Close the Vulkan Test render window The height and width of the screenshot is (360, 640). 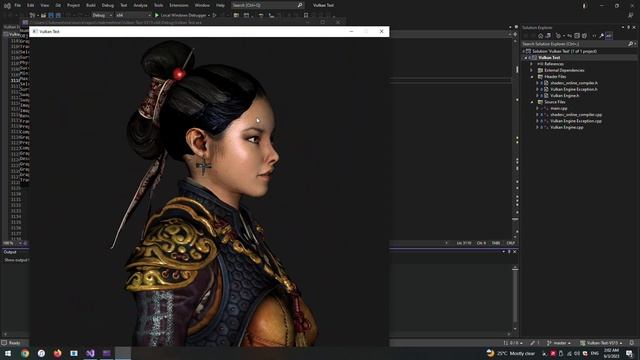click(x=382, y=31)
